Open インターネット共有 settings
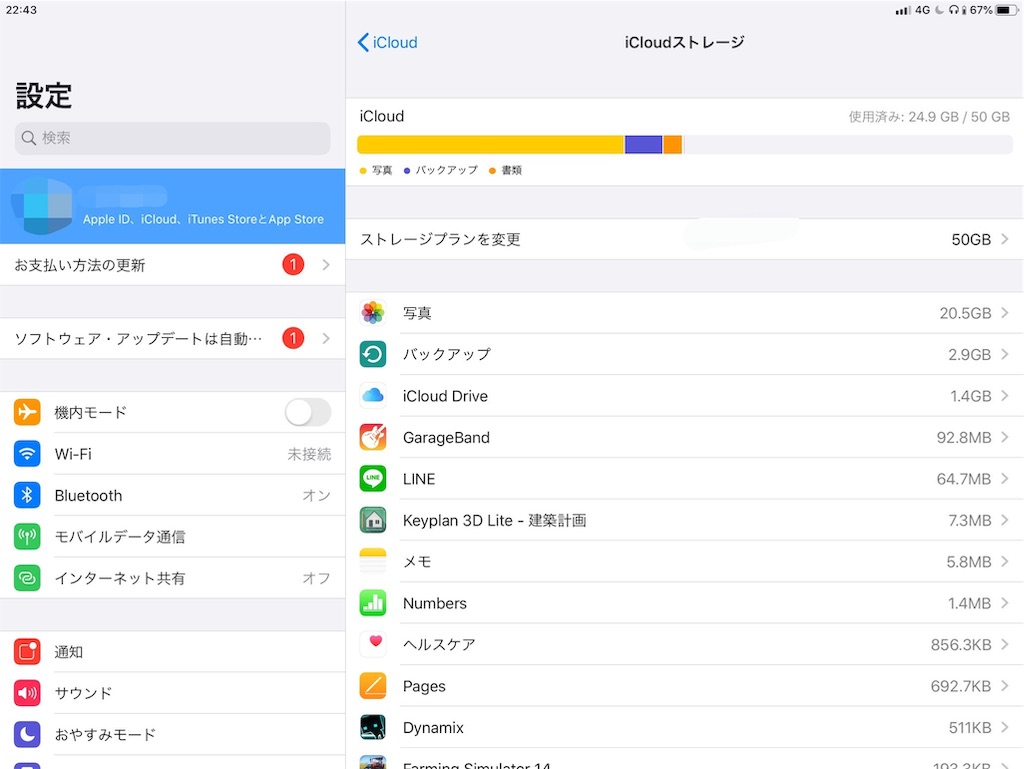The height and width of the screenshot is (769, 1024). tap(172, 578)
